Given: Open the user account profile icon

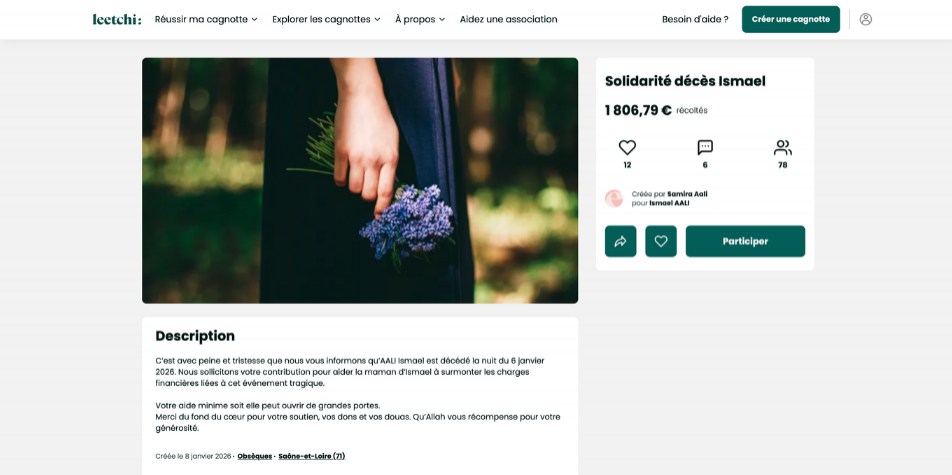Looking at the screenshot, I should tap(866, 19).
